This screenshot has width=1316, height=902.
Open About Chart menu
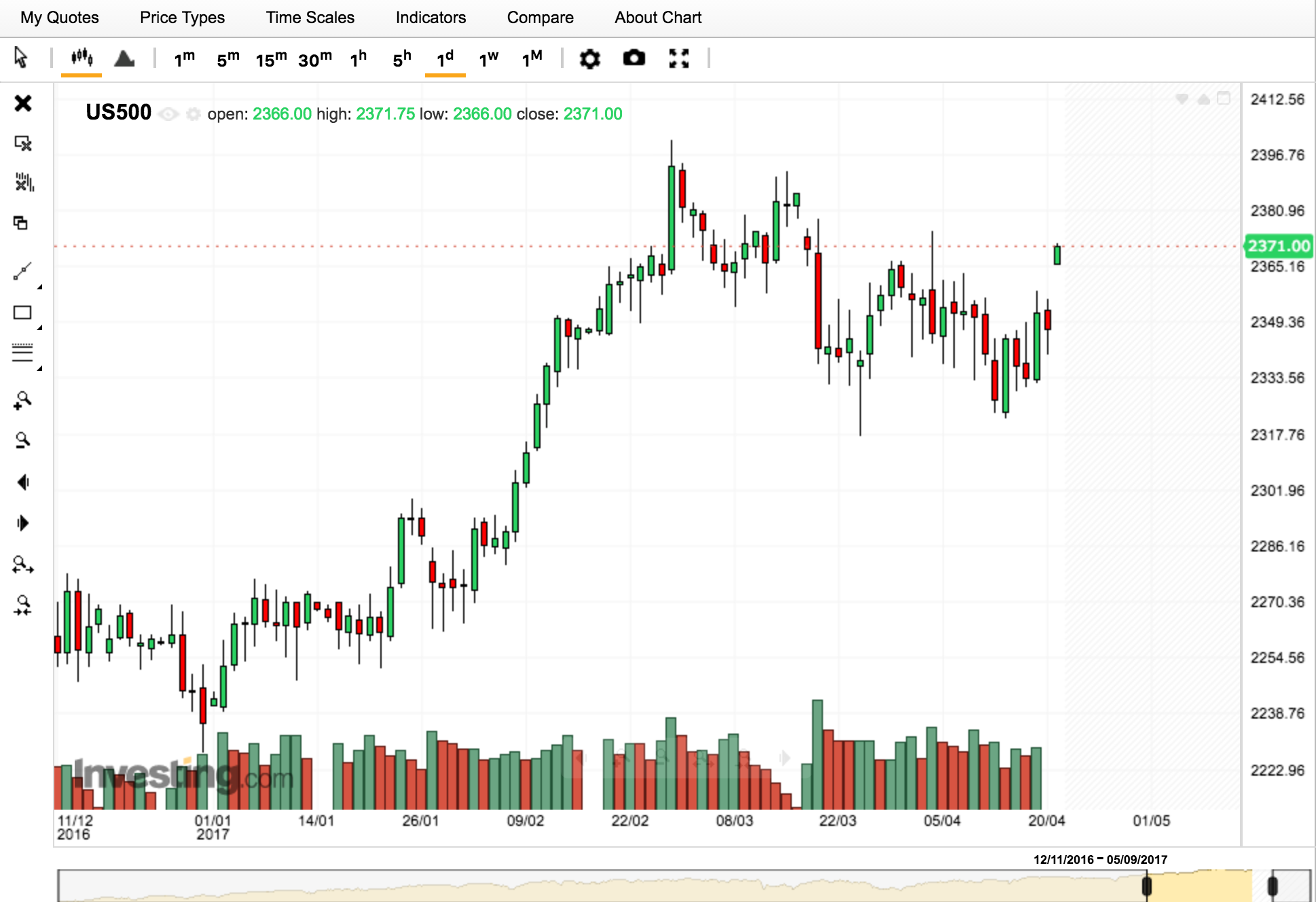658,18
